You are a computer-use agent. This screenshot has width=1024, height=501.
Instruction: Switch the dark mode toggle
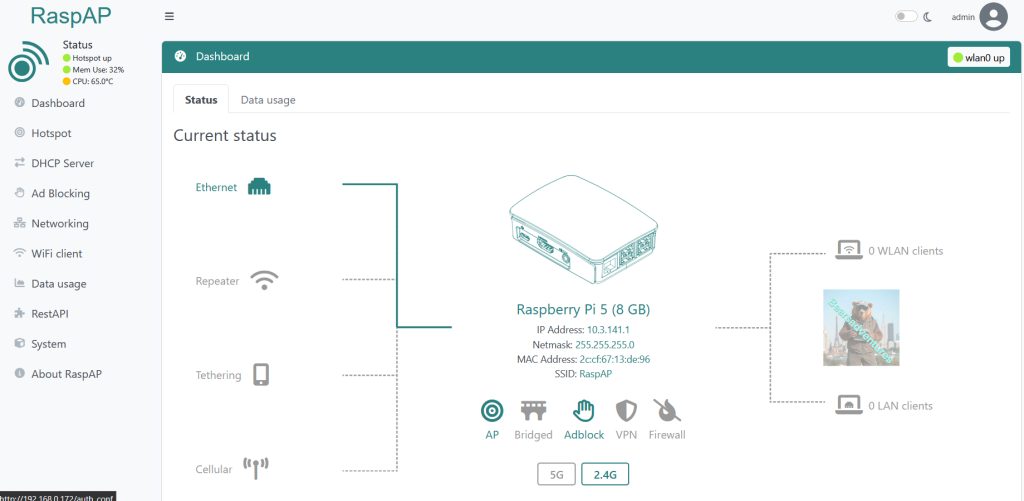906,16
